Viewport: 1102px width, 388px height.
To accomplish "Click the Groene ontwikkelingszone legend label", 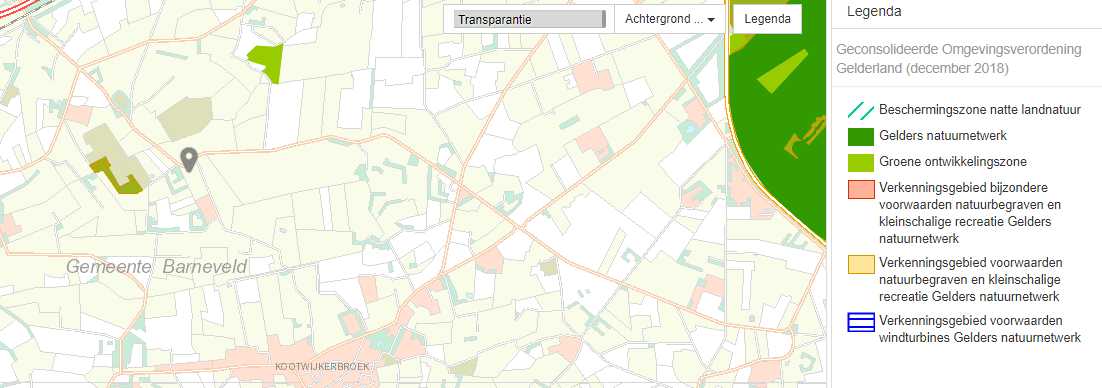I will click(952, 162).
